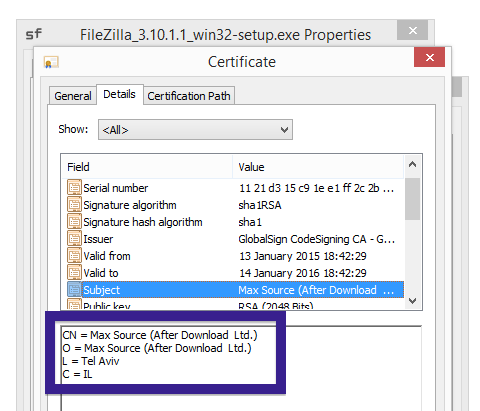Close the Certificate dialog with red X
The image size is (480, 411).
coord(429,57)
